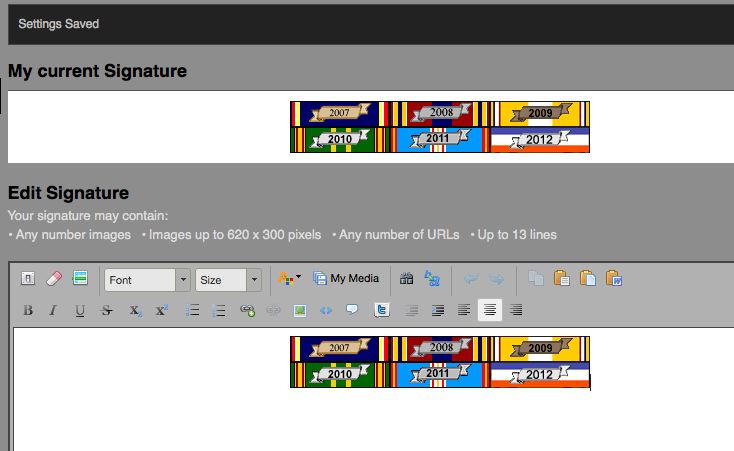
Task: Click the 2009 ribbon in the editor
Action: point(540,348)
